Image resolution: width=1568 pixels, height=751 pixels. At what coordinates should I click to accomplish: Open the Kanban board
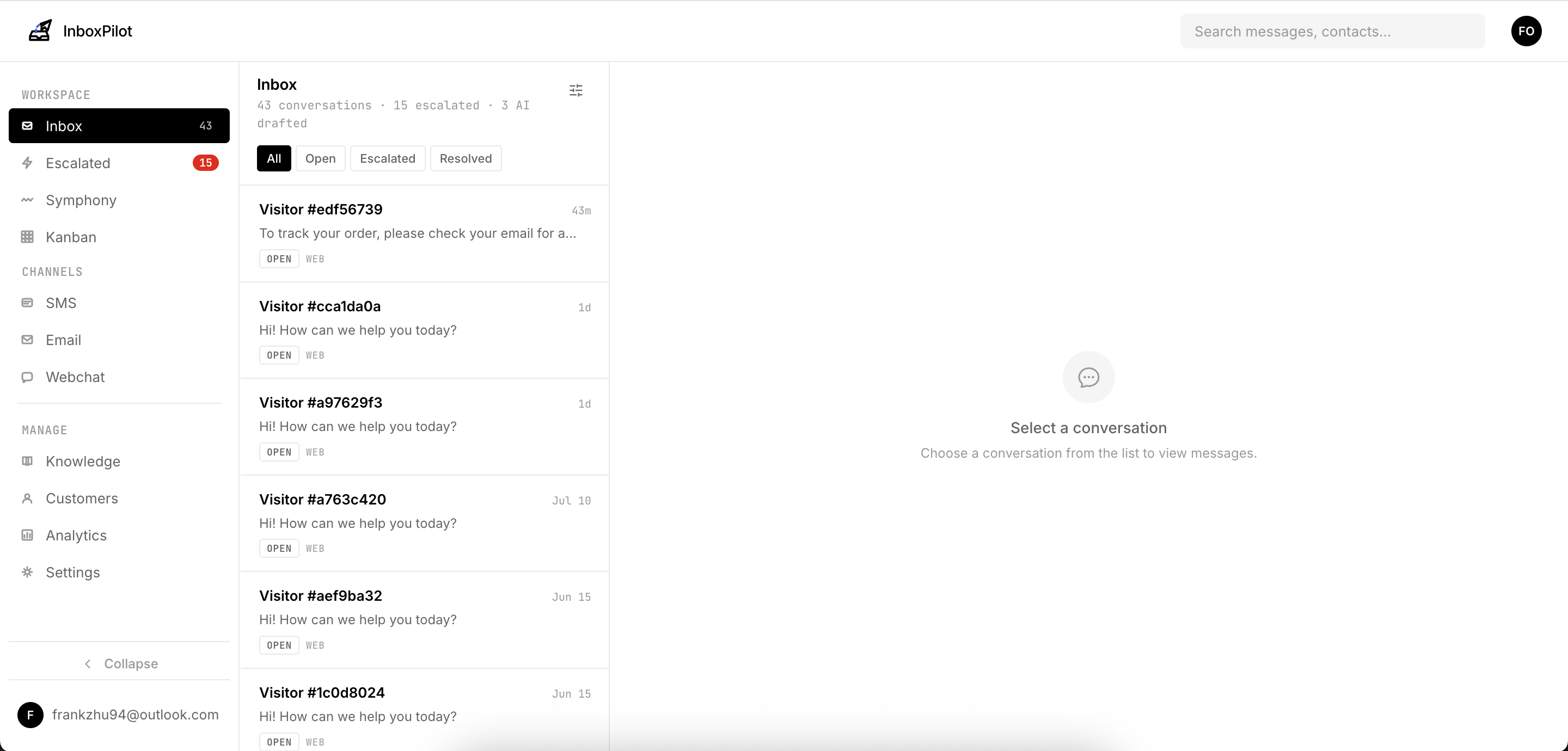pos(119,237)
